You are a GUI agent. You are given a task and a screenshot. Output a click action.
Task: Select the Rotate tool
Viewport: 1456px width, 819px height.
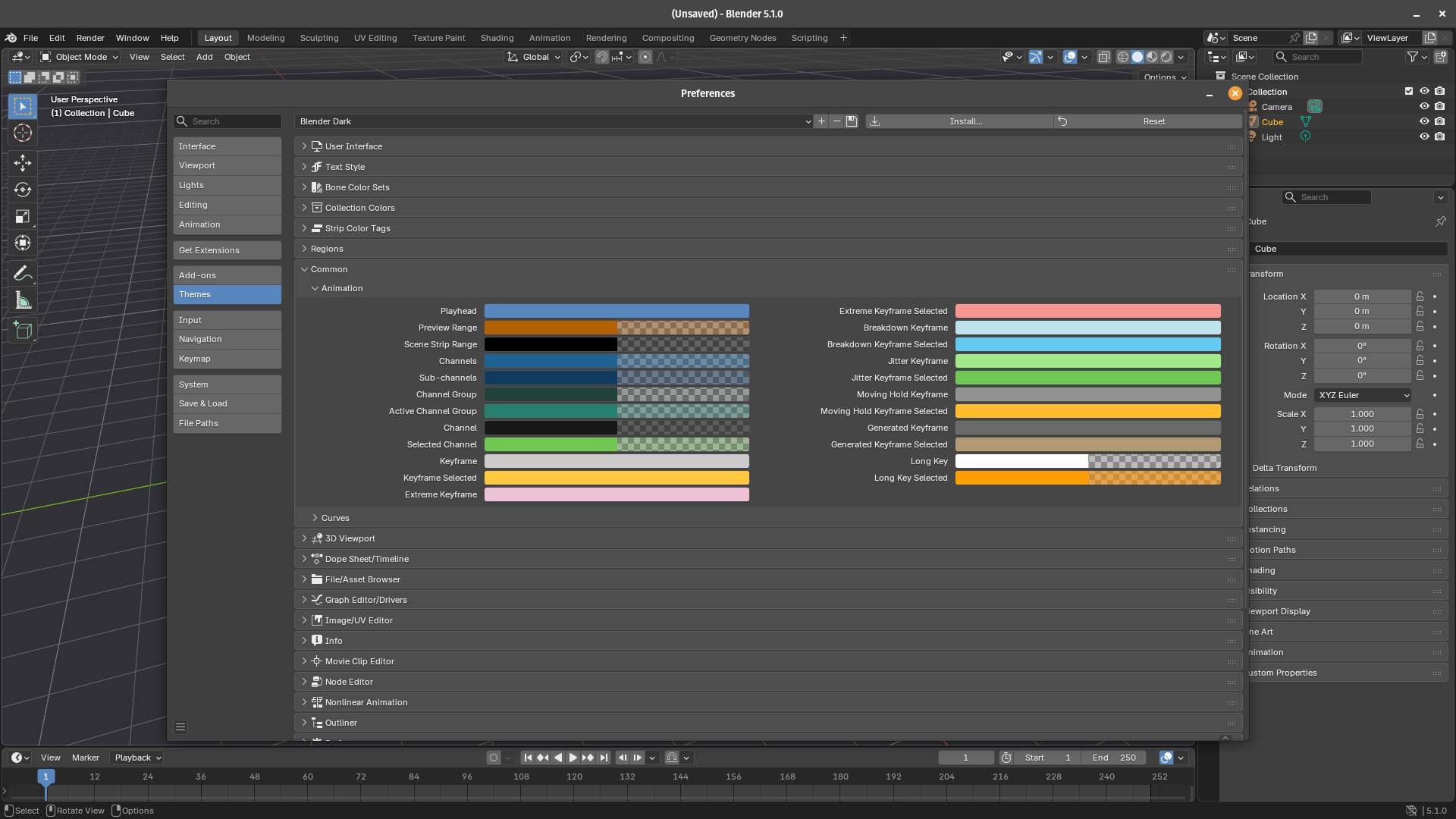click(23, 190)
